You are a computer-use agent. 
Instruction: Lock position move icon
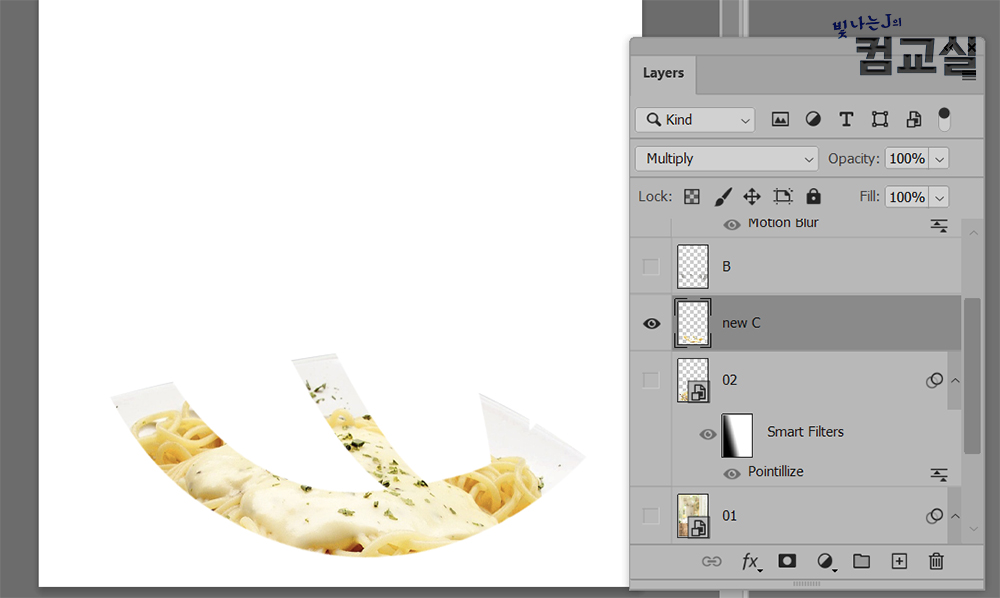pyautogui.click(x=752, y=196)
